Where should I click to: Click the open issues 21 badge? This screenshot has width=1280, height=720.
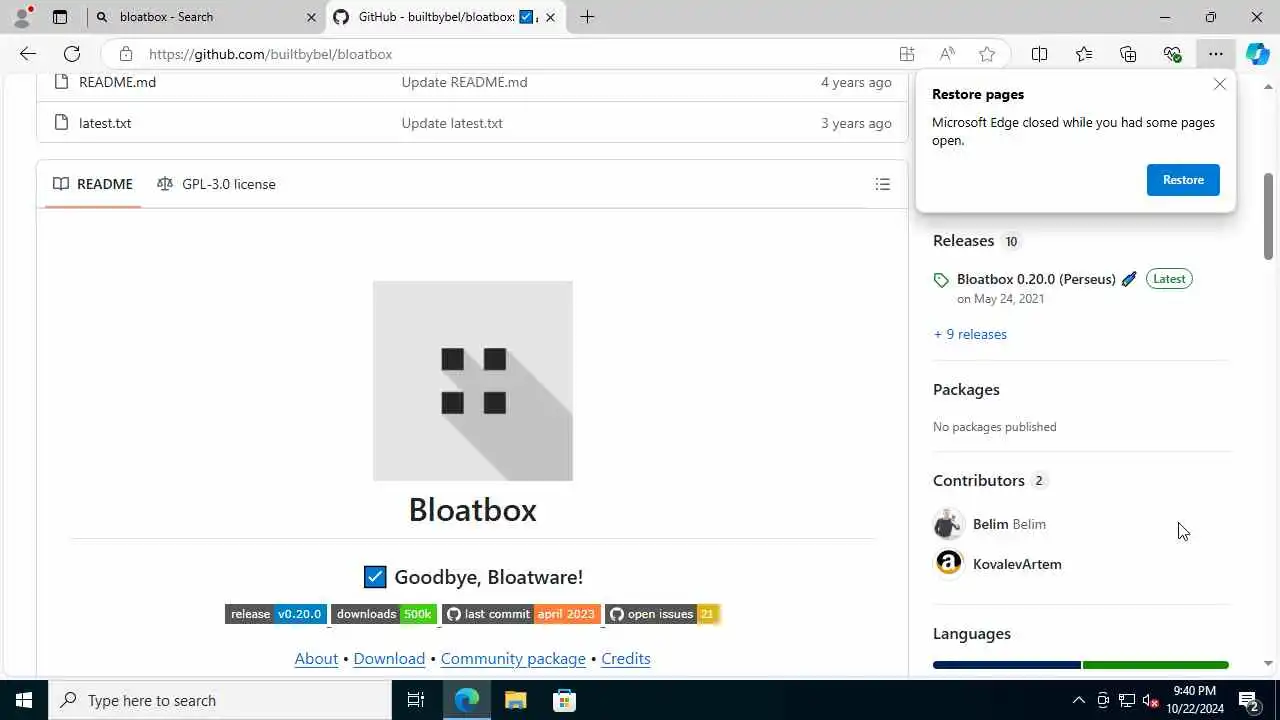662,614
